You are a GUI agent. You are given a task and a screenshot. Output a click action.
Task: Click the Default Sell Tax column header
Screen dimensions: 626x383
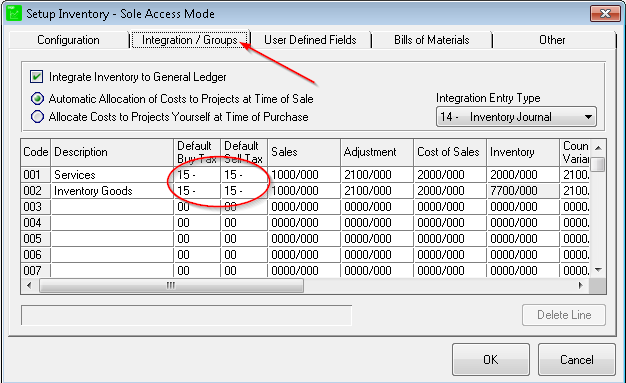click(x=244, y=152)
